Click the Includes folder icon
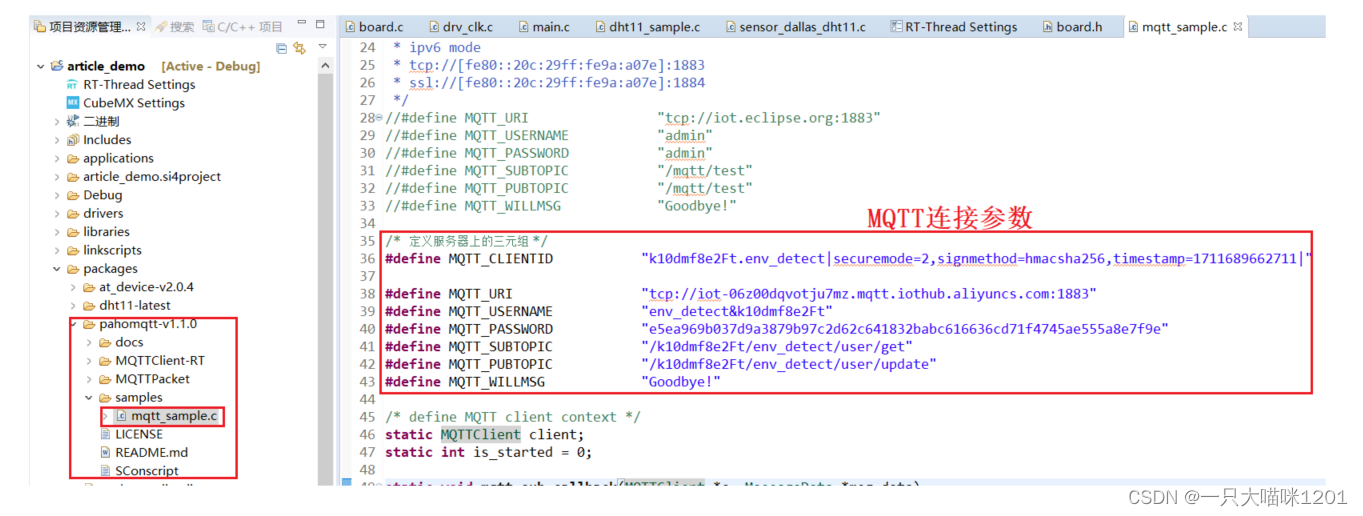Image resolution: width=1363 pixels, height=516 pixels. 73,140
